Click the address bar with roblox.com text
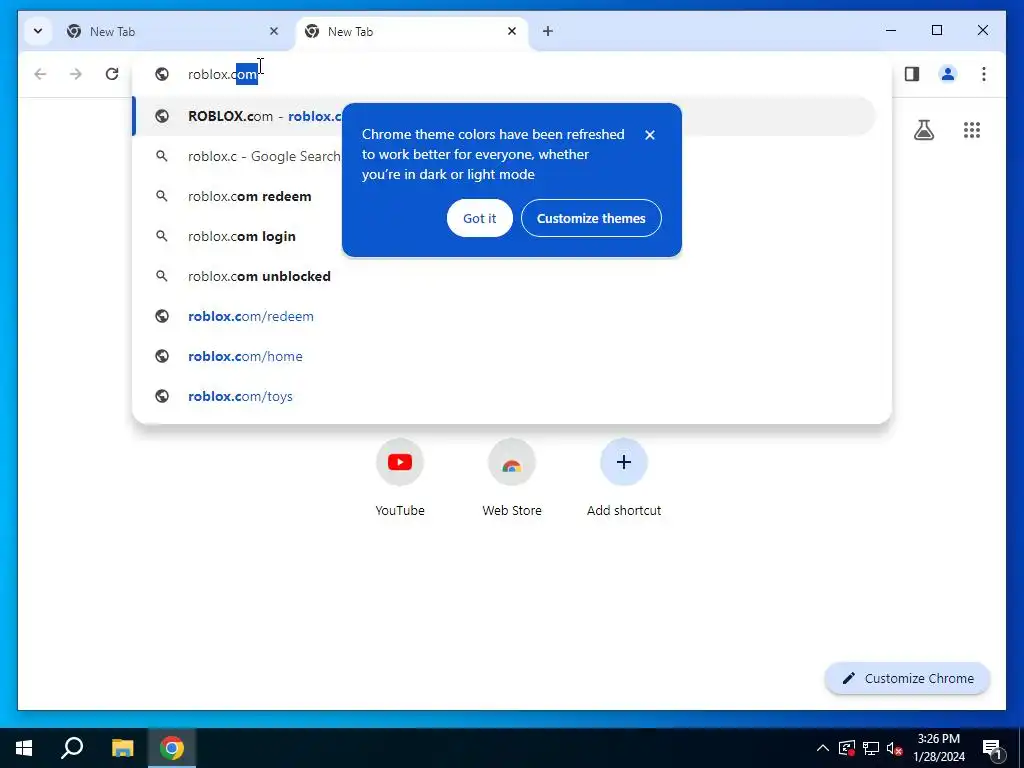The width and height of the screenshot is (1024, 768). (x=511, y=74)
